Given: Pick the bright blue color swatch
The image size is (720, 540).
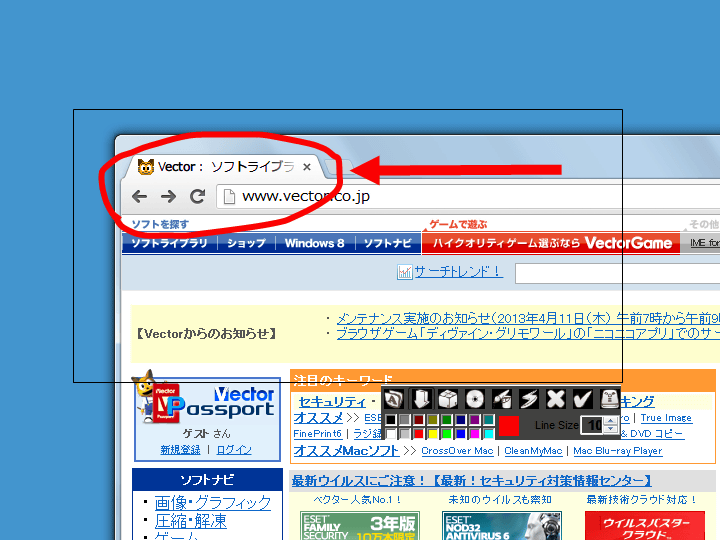Looking at the screenshot, I should pos(461,433).
